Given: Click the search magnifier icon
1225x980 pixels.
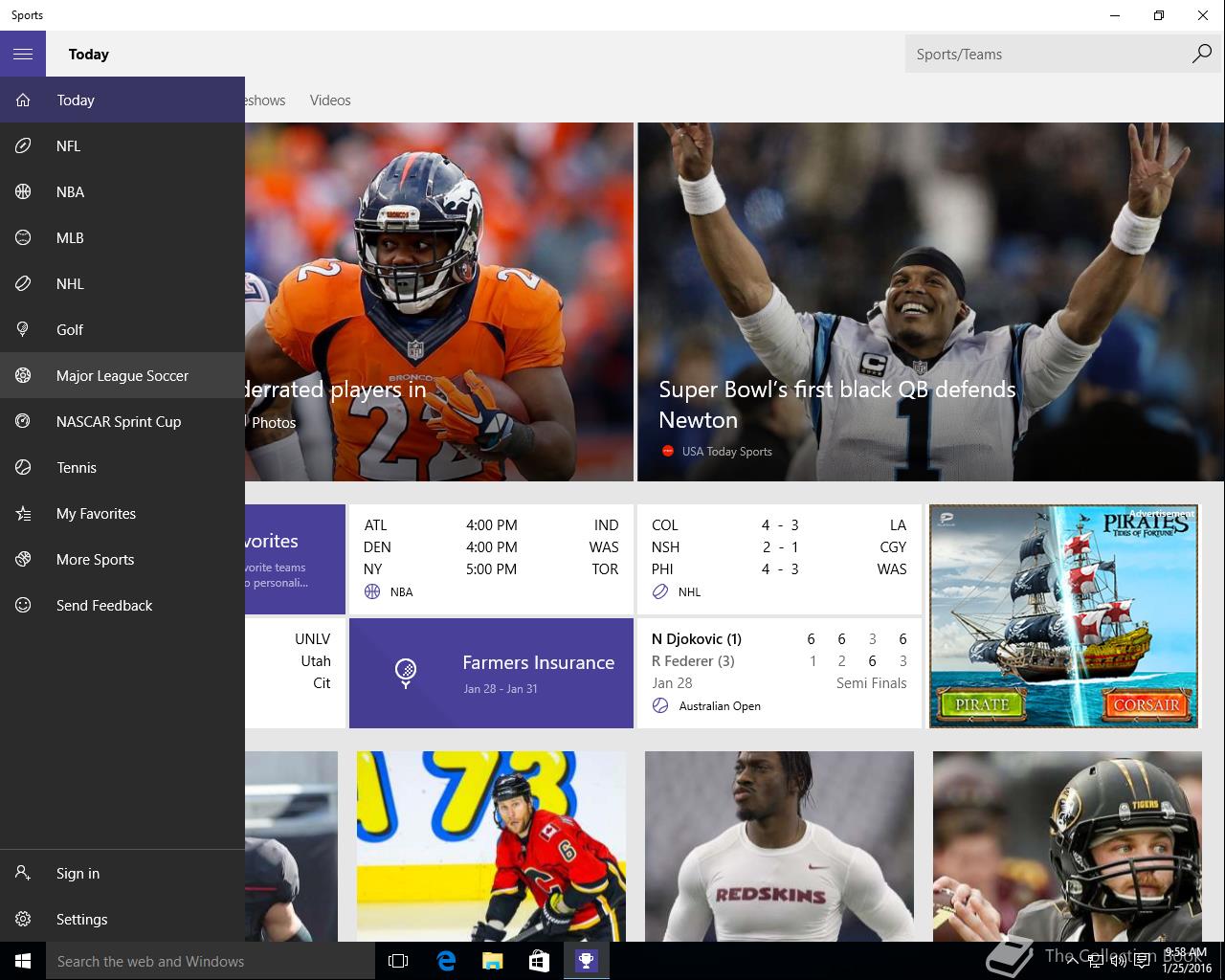Looking at the screenshot, I should (1201, 54).
